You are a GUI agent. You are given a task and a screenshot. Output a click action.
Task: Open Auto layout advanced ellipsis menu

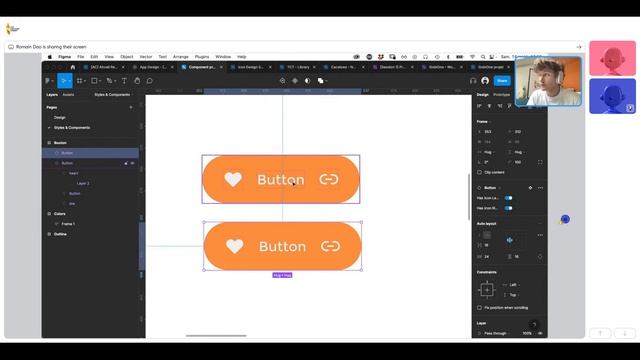click(540, 235)
